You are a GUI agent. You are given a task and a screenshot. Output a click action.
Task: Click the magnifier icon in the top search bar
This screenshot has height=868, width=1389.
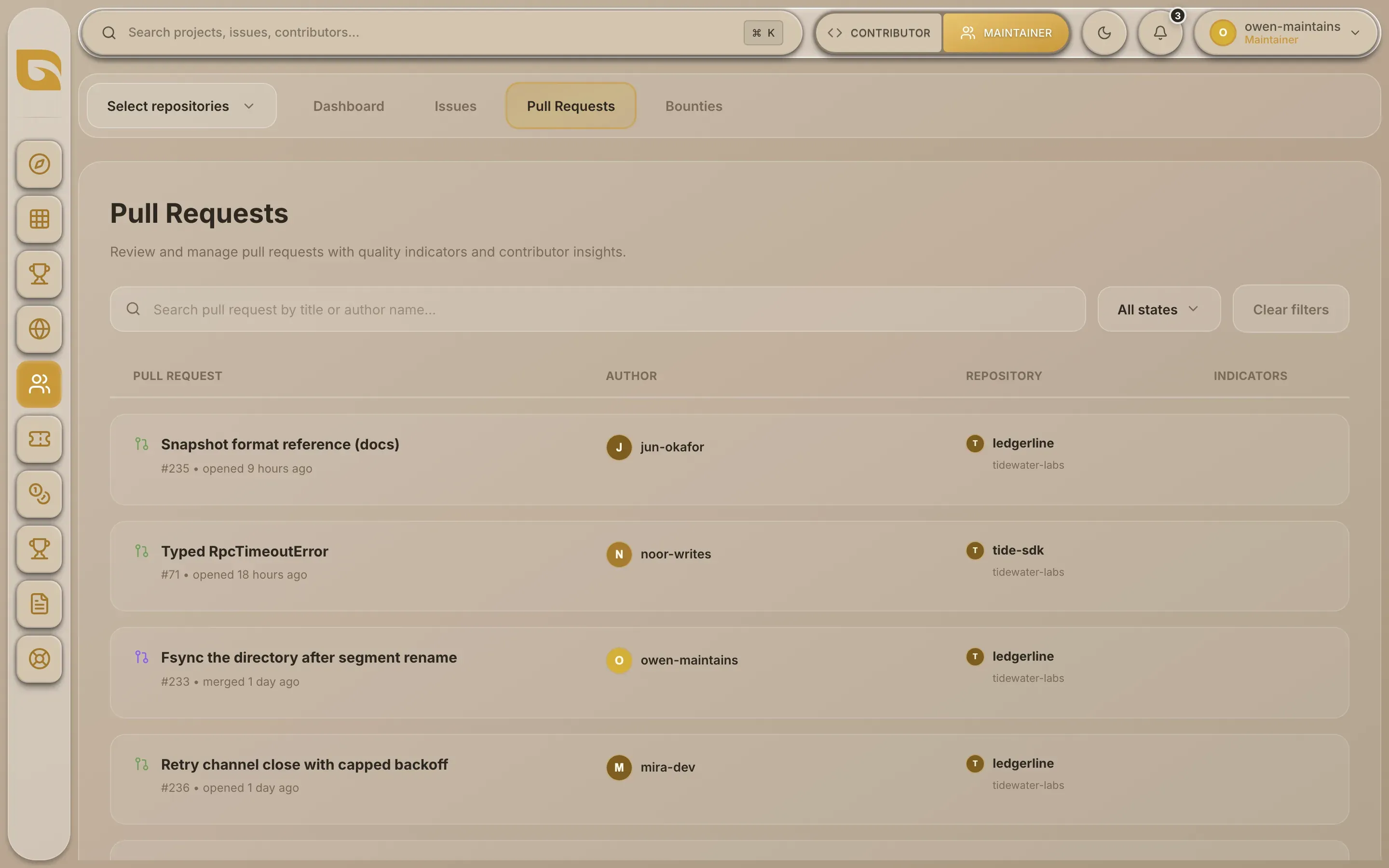[109, 33]
